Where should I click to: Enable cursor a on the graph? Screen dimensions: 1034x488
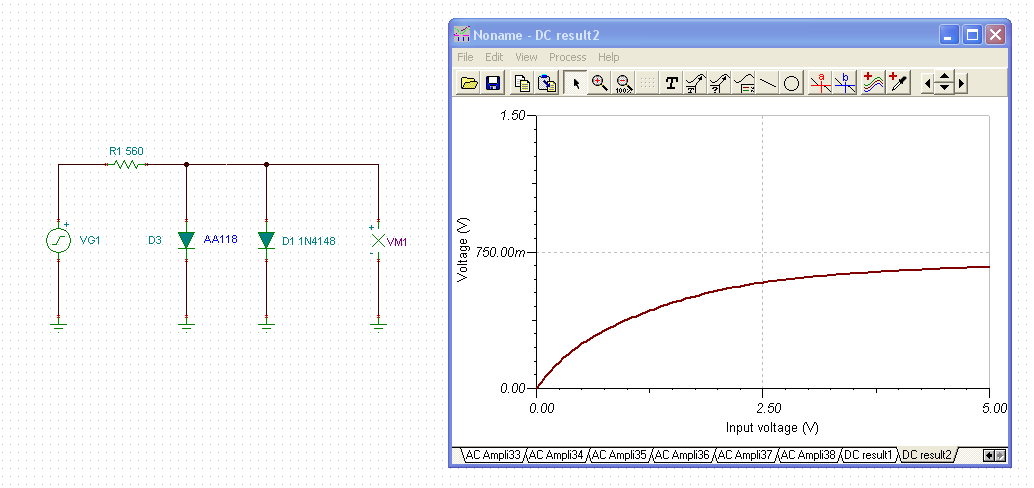[x=820, y=83]
